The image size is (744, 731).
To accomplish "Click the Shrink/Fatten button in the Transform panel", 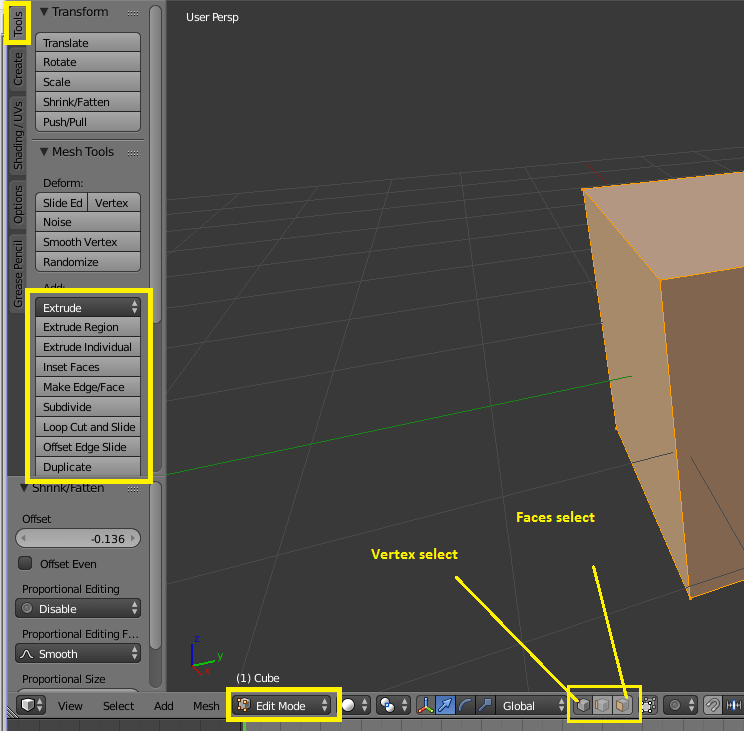I will pyautogui.click(x=88, y=102).
